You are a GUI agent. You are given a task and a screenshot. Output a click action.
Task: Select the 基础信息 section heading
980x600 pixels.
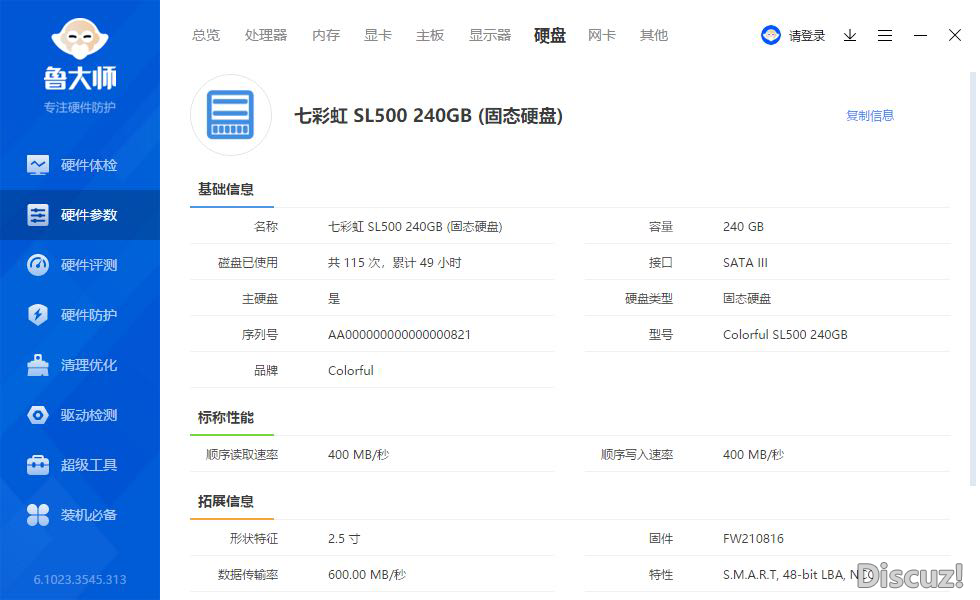tap(226, 189)
